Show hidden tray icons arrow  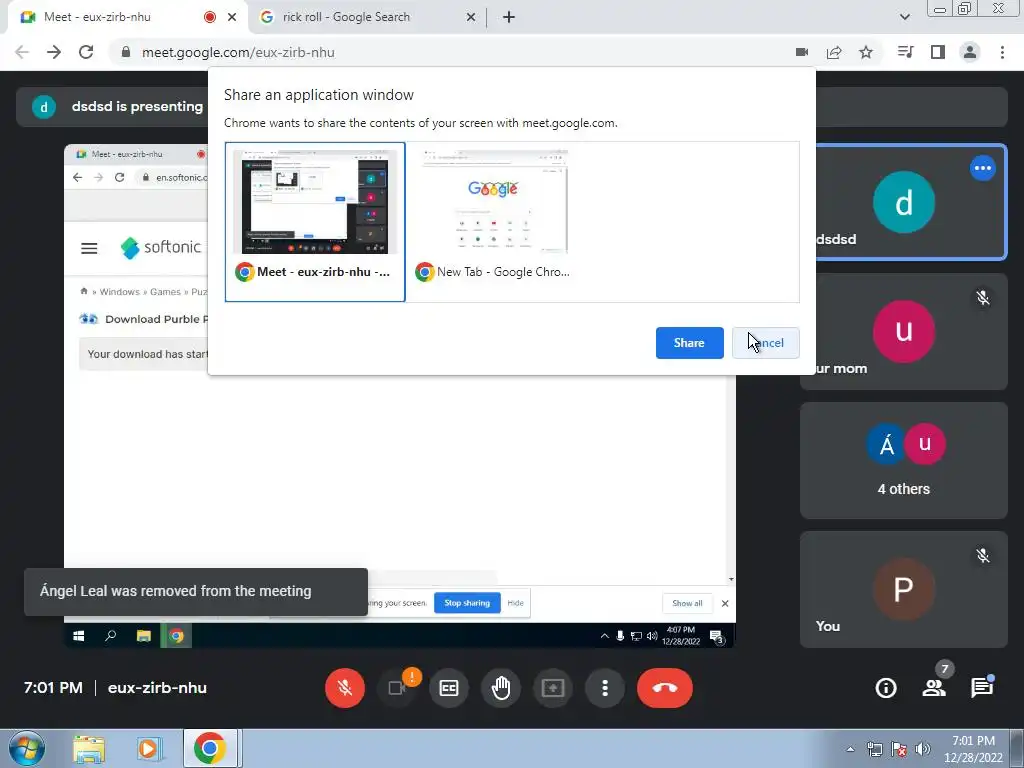(x=850, y=749)
